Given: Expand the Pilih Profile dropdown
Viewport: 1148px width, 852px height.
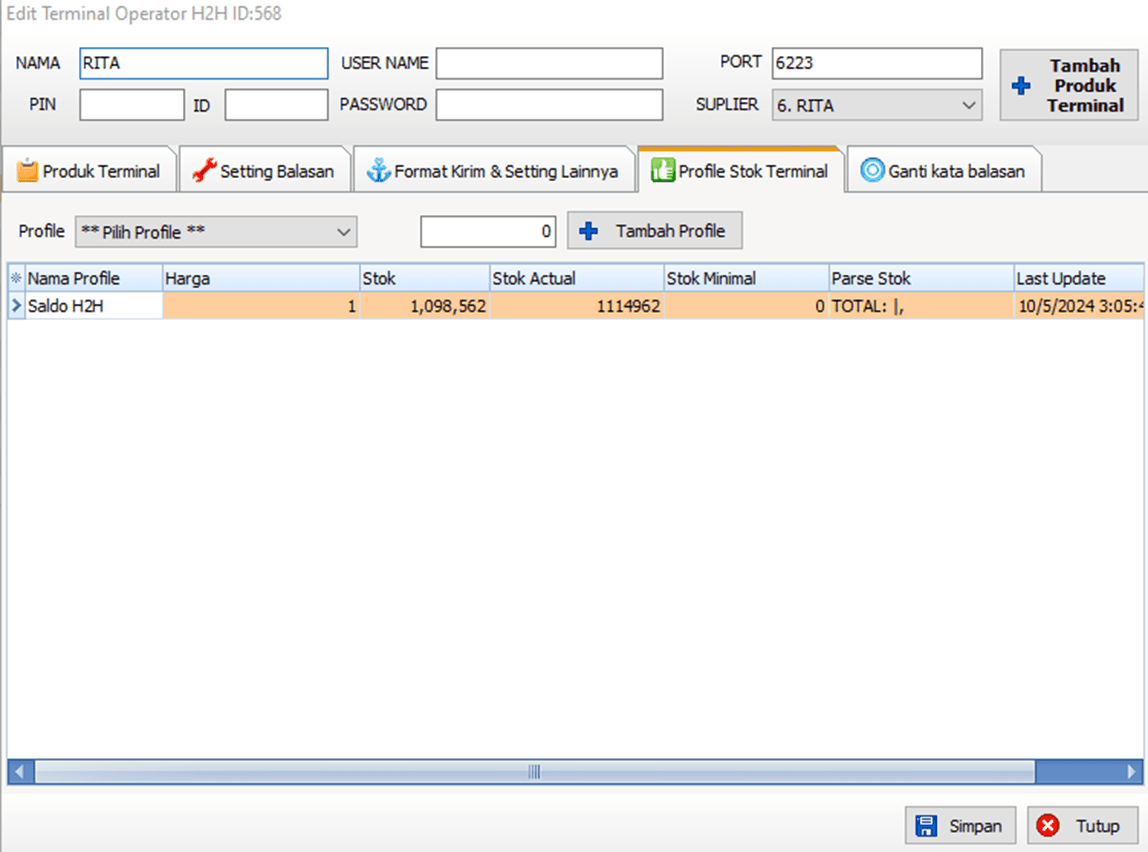Looking at the screenshot, I should coord(216,232).
